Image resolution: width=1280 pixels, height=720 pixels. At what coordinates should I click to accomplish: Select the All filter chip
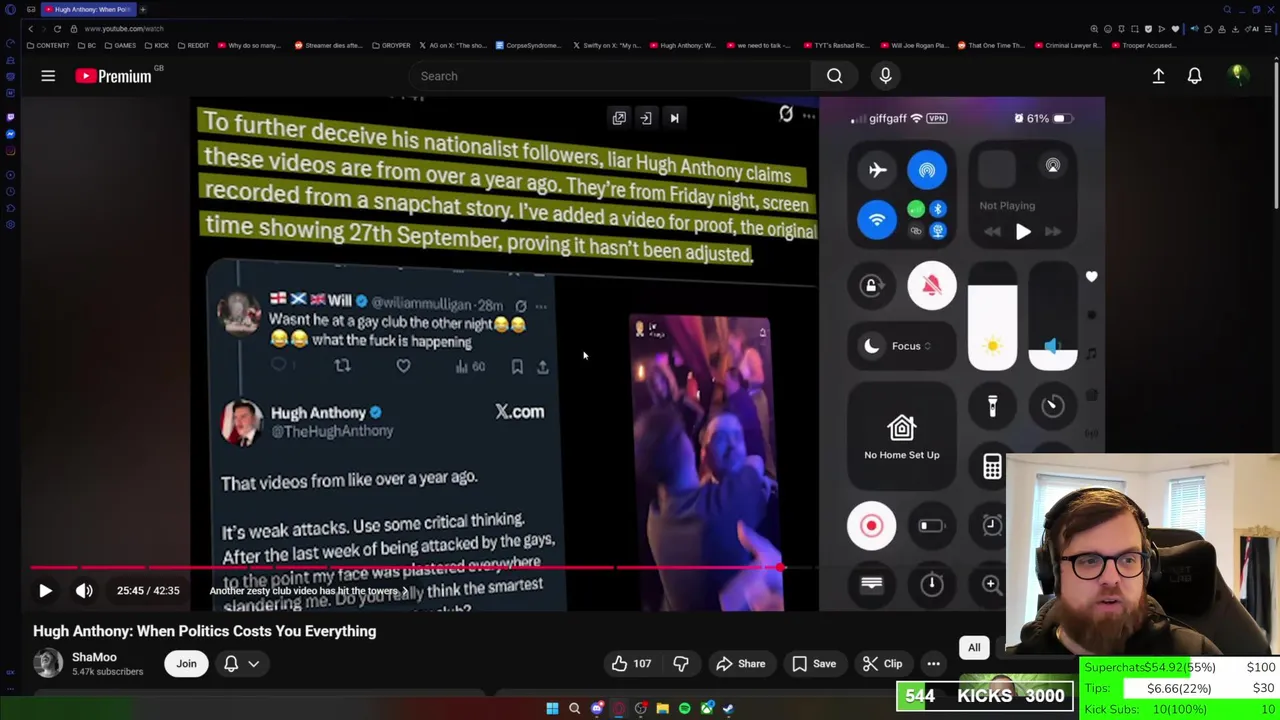pyautogui.click(x=974, y=648)
